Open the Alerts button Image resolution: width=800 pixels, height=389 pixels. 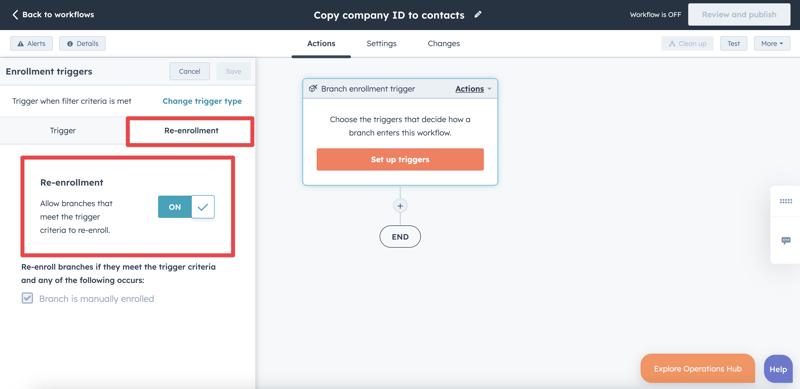31,43
